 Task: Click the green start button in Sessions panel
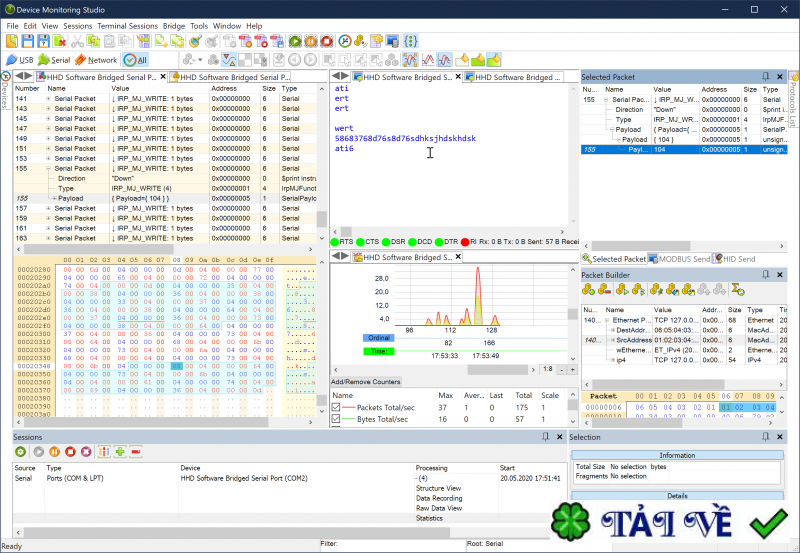[x=21, y=452]
